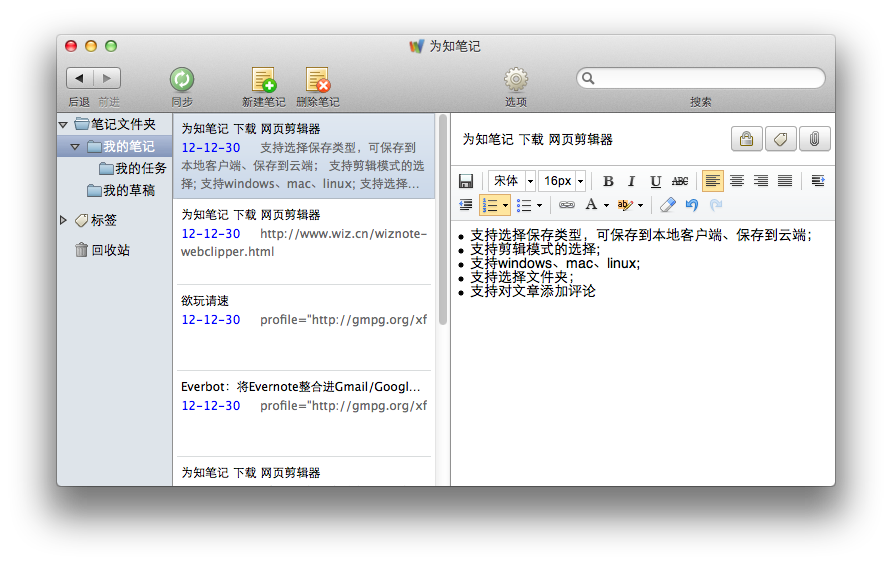Click the note list vertical scrollbar

pos(443,220)
